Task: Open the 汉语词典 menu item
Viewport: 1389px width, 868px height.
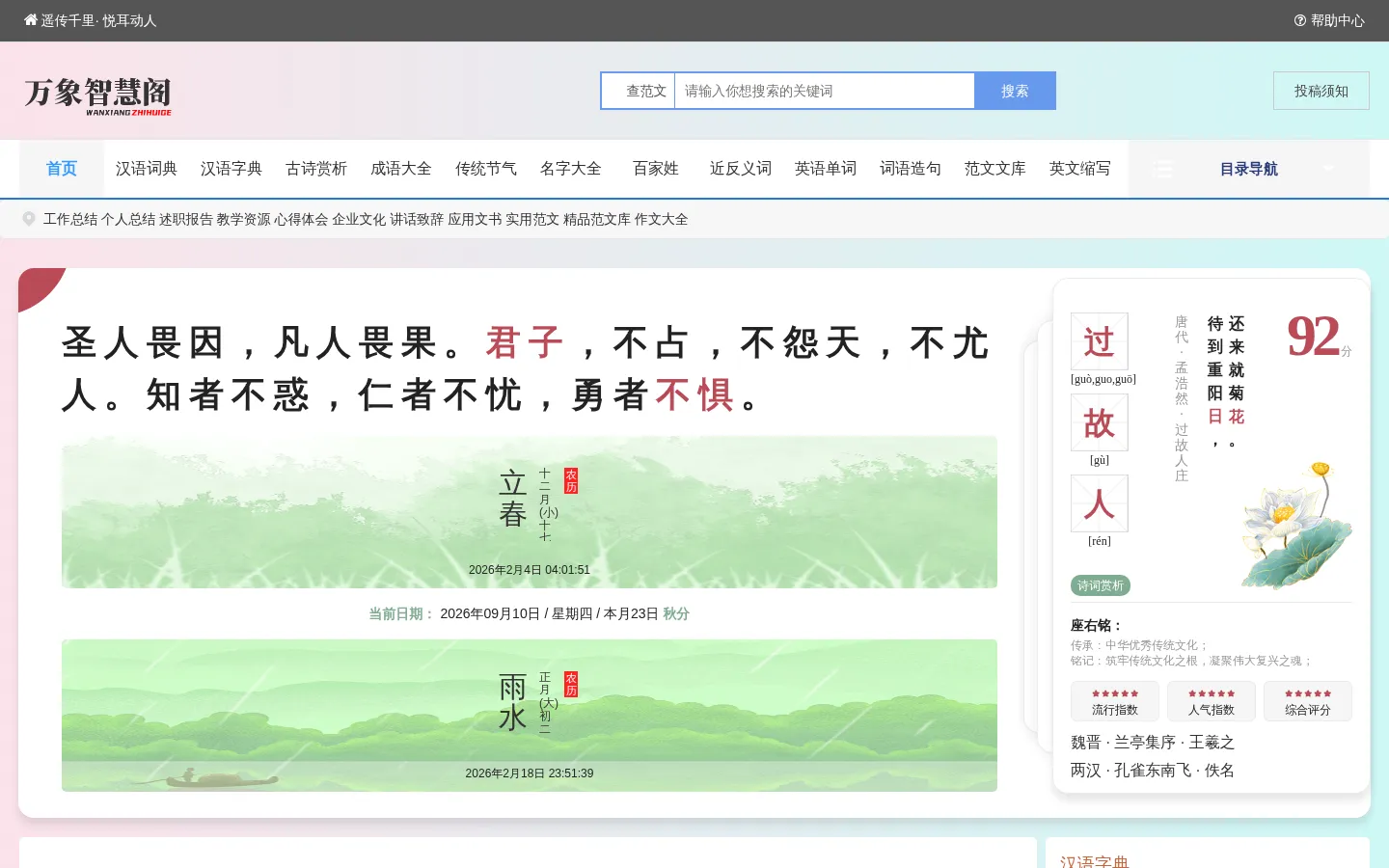Action: pyautogui.click(x=147, y=169)
